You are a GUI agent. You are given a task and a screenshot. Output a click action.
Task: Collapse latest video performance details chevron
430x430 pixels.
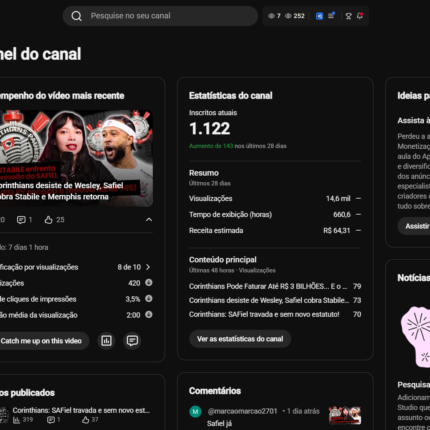pyautogui.click(x=149, y=220)
